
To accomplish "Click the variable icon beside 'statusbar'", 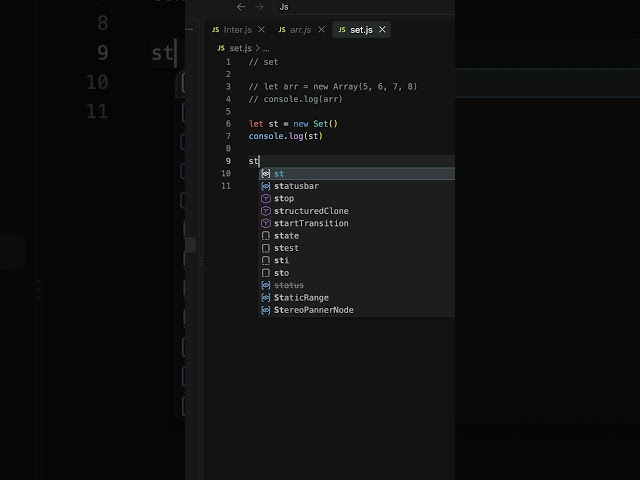I will pos(266,186).
